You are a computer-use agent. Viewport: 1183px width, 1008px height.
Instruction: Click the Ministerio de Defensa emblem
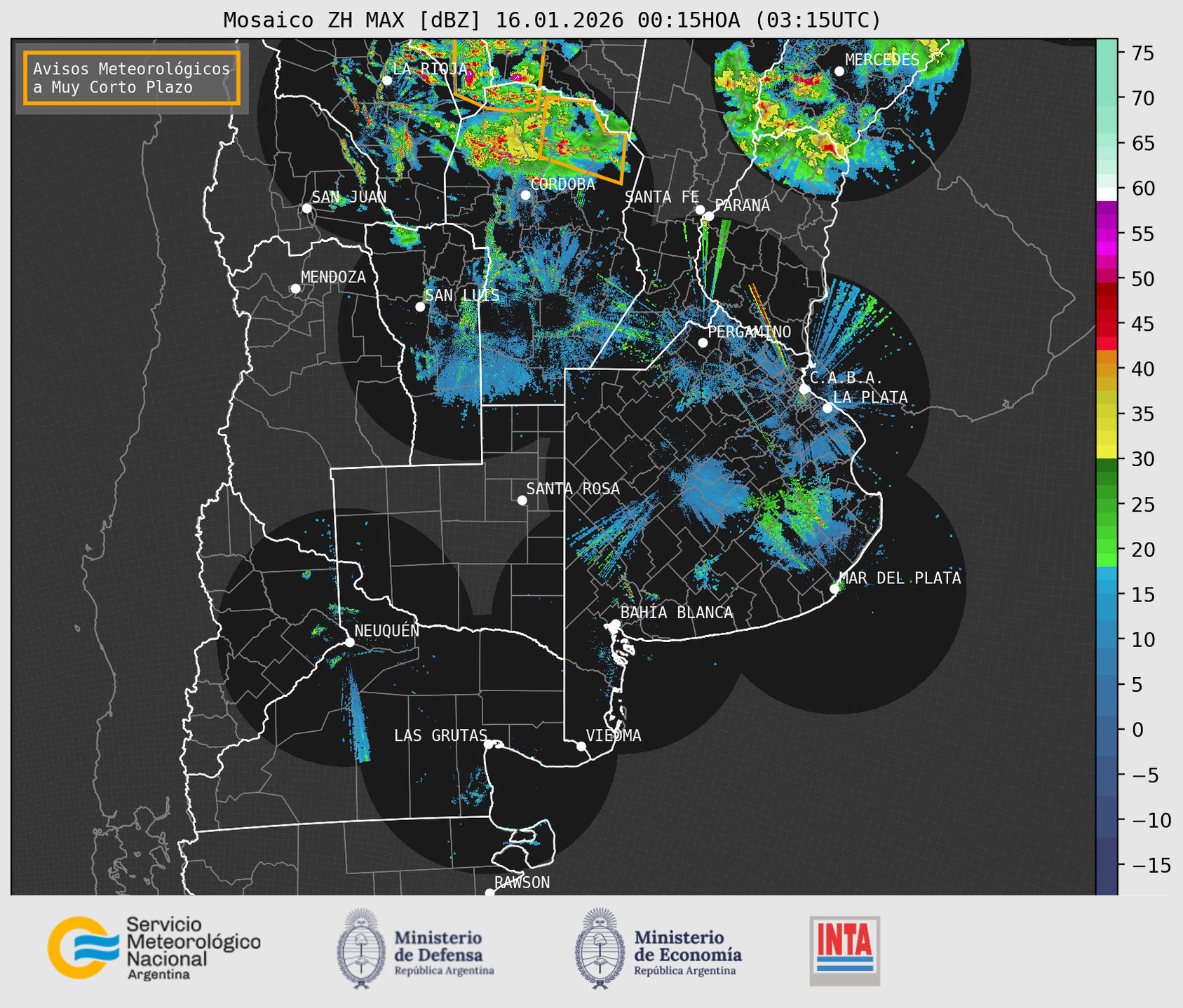[x=361, y=948]
